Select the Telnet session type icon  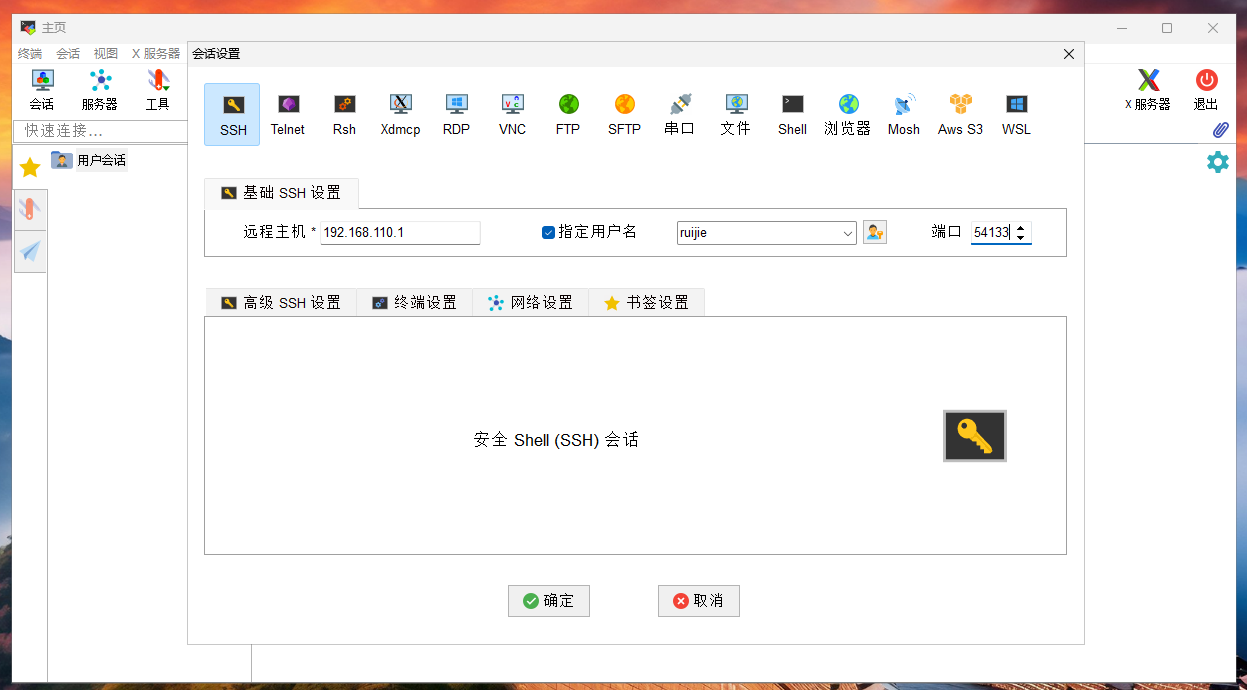point(288,114)
